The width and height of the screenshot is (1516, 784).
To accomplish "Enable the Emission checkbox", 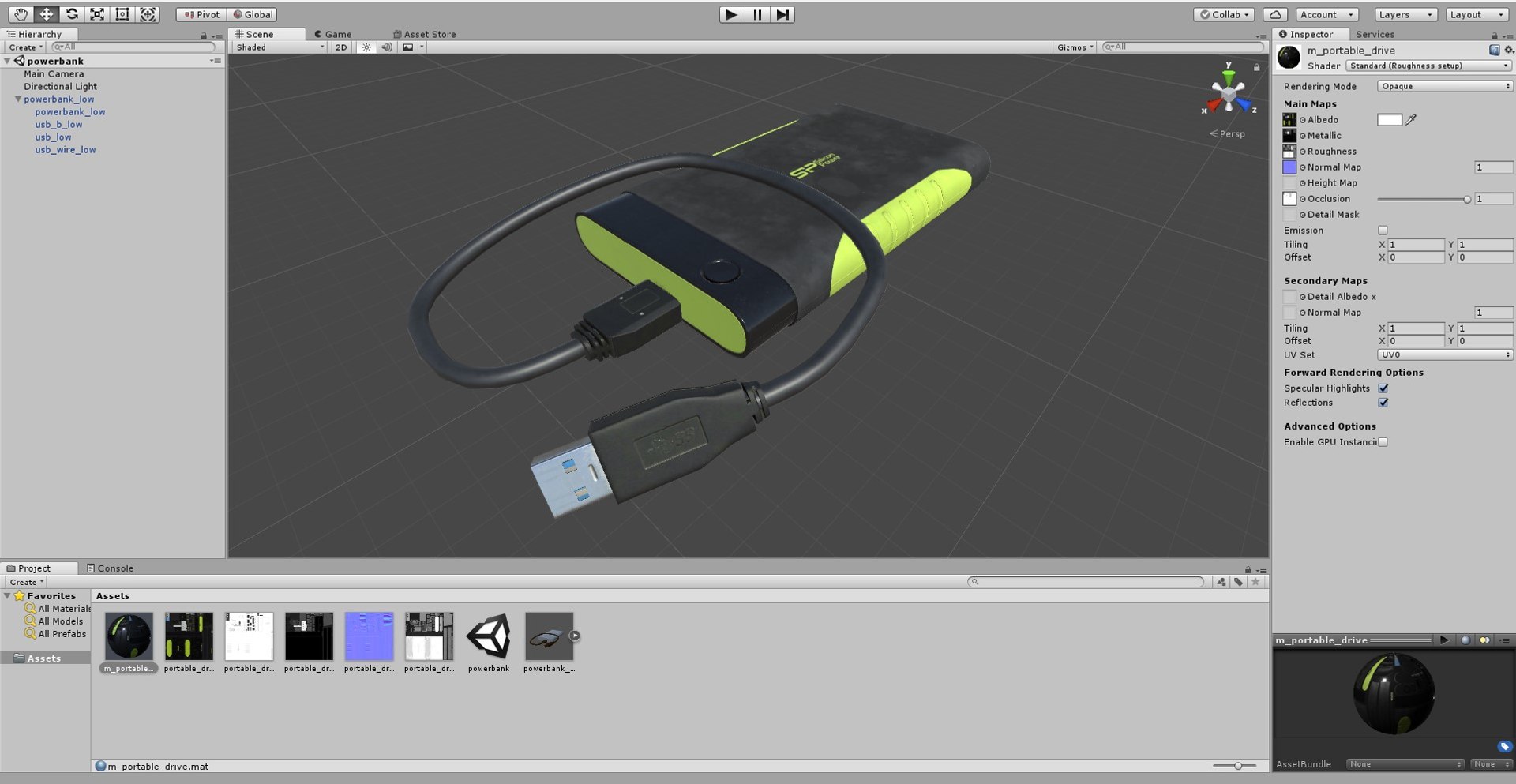I will [1383, 231].
